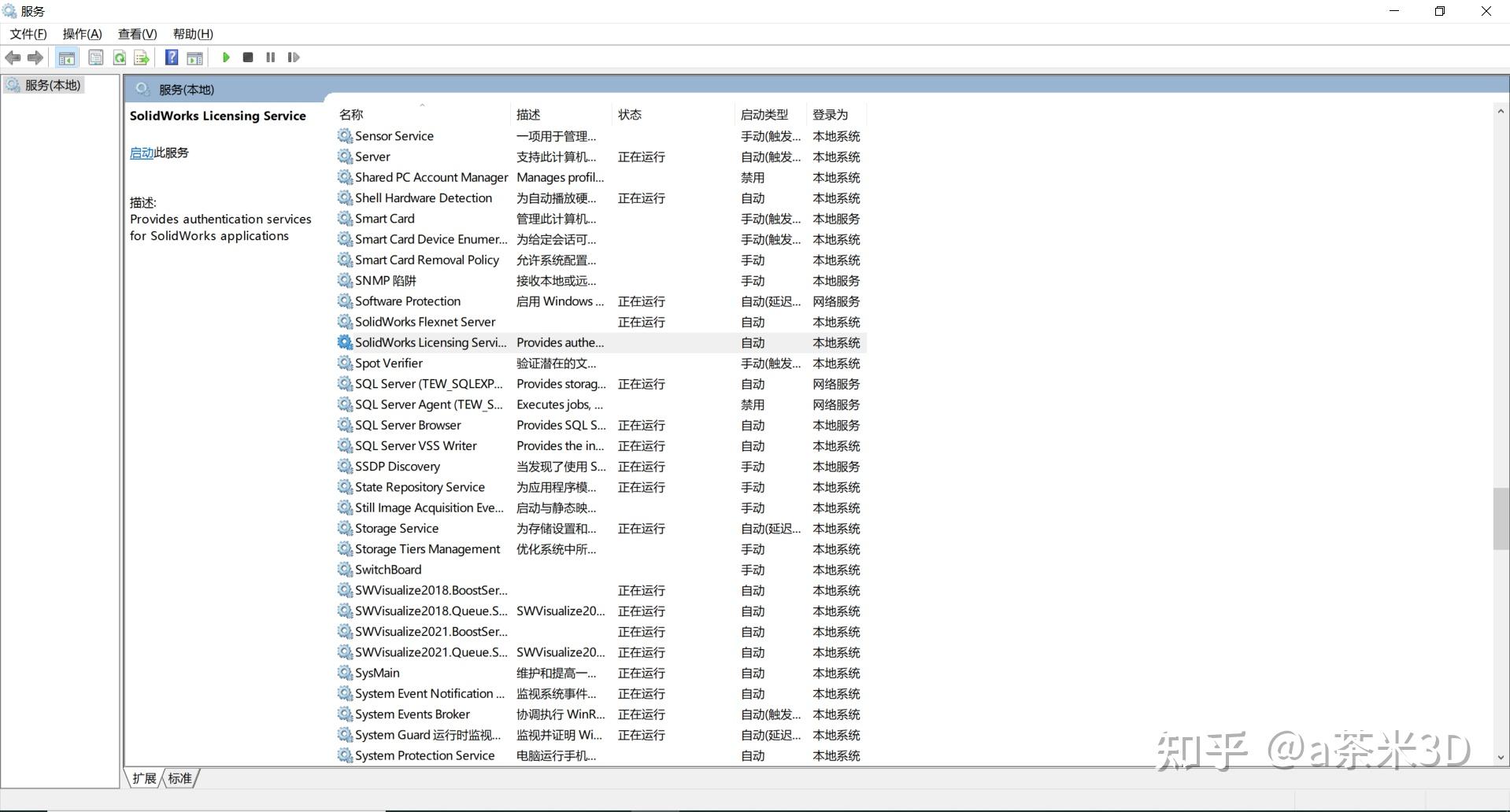
Task: Select the Server service row
Action: (x=601, y=157)
